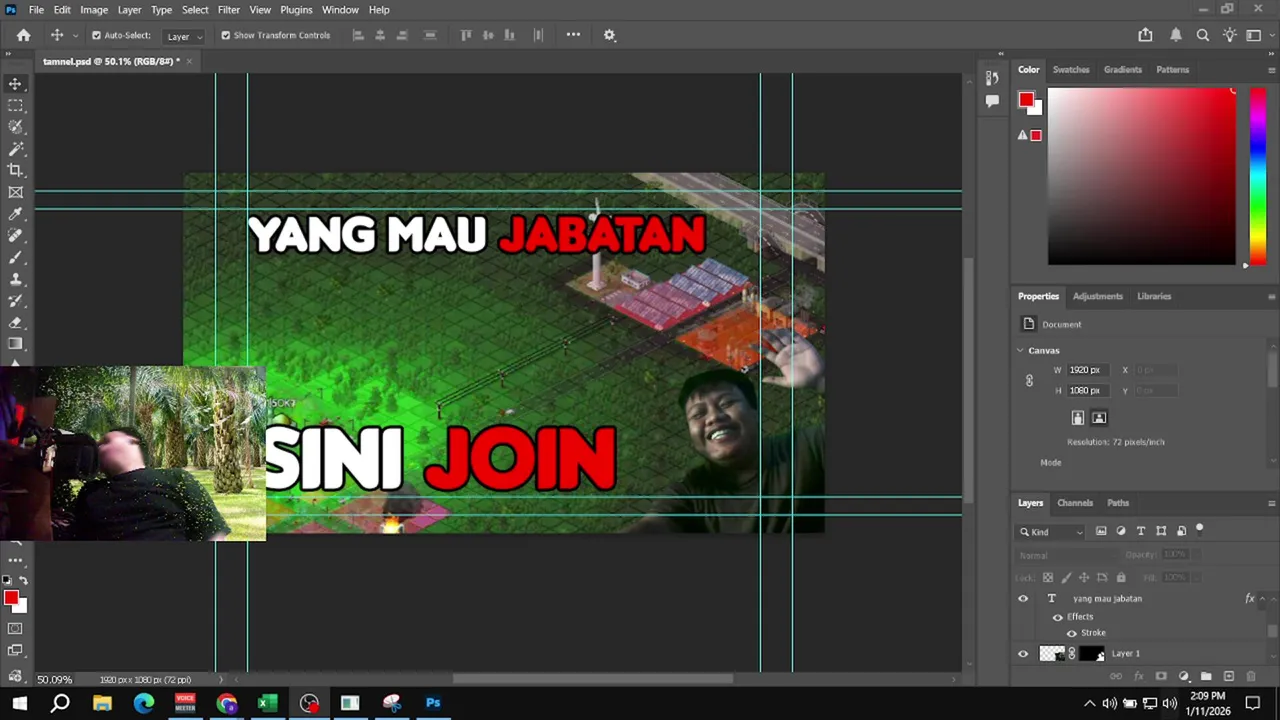Select the Brush tool
This screenshot has width=1280, height=720.
[15, 258]
